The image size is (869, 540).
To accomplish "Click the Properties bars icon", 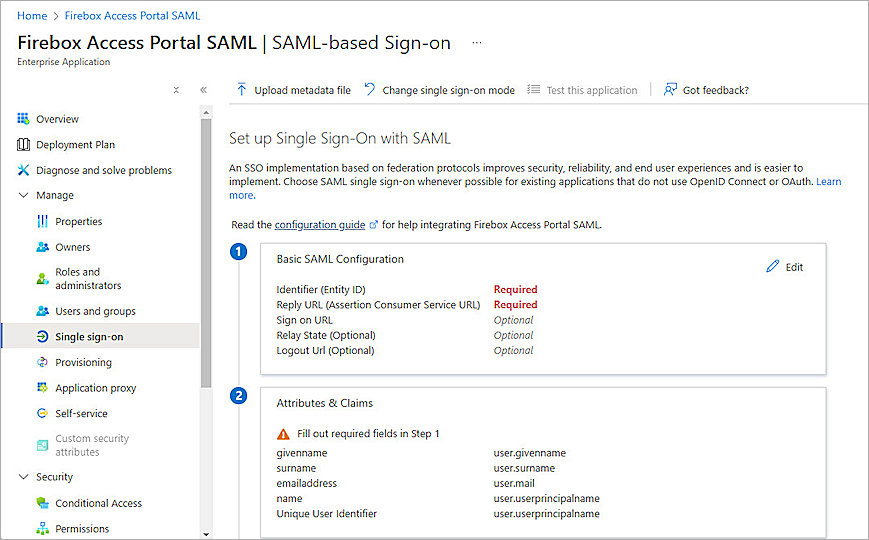I will tap(42, 221).
